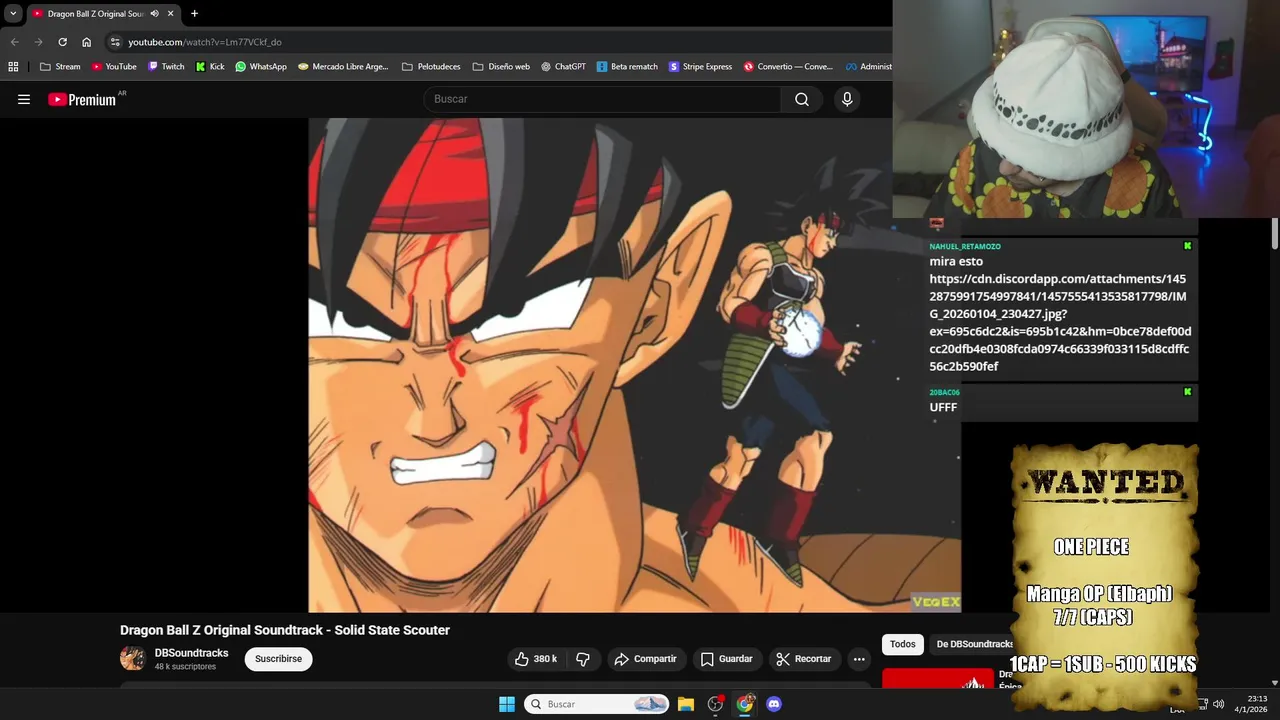Open the tab search dropdown arrow
1280x720 pixels.
[13, 14]
